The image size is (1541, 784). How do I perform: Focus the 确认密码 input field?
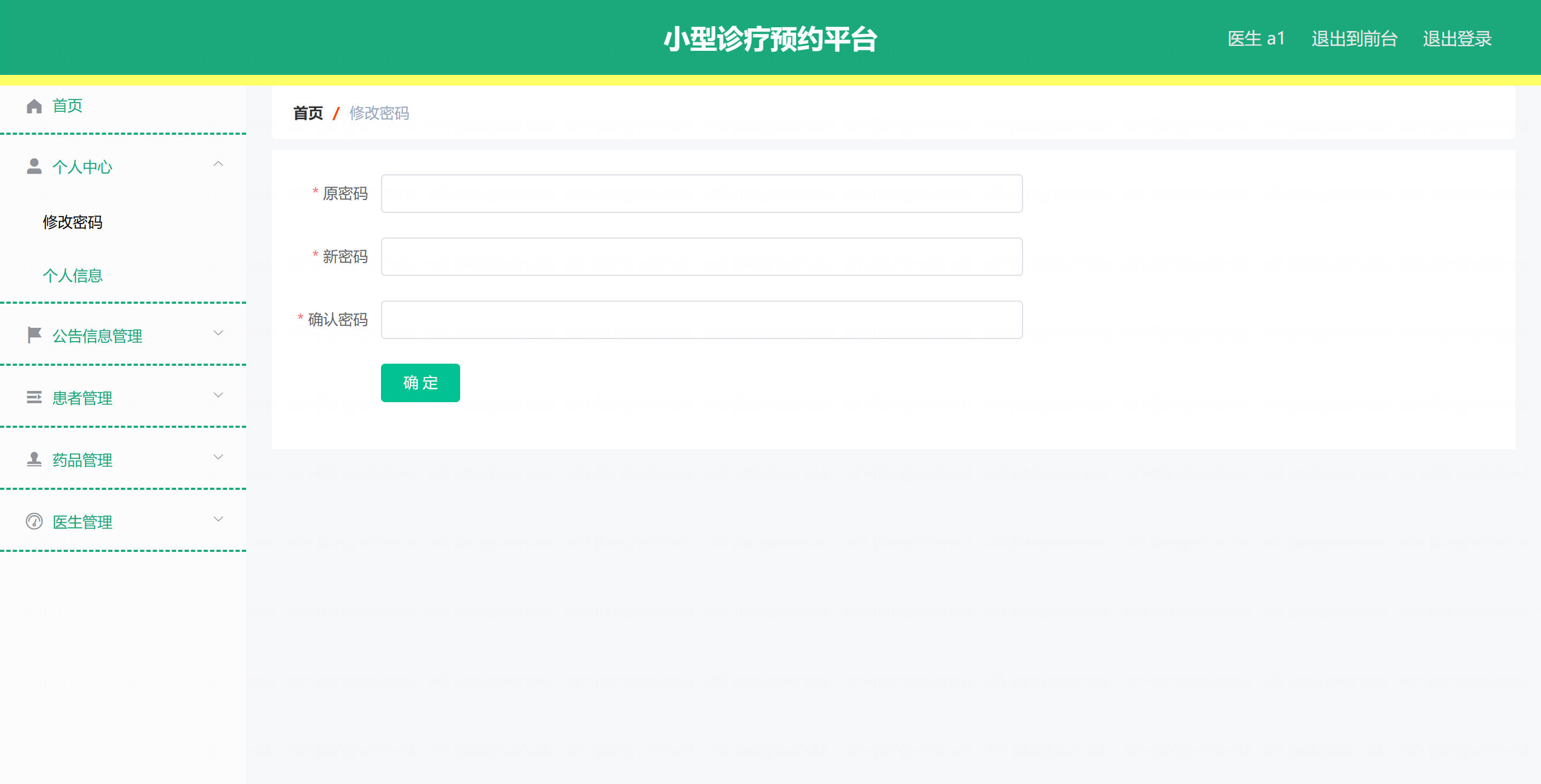point(701,320)
